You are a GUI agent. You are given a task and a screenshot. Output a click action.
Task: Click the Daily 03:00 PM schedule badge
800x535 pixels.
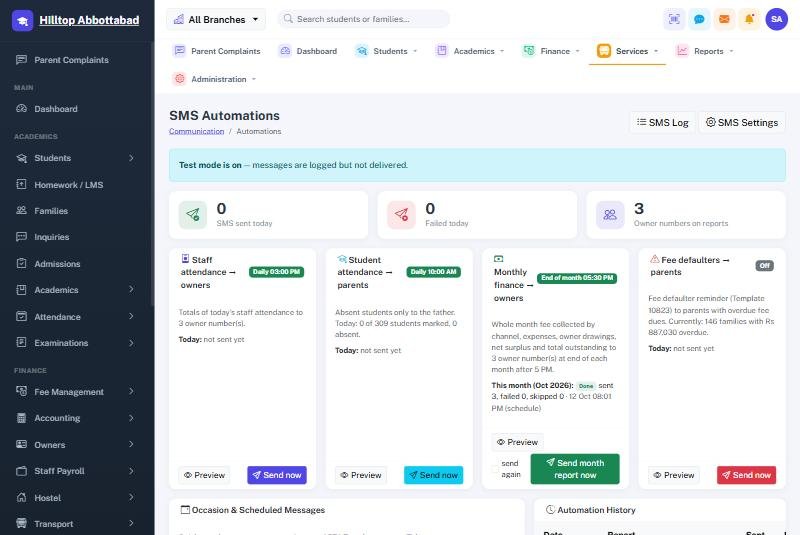click(277, 272)
